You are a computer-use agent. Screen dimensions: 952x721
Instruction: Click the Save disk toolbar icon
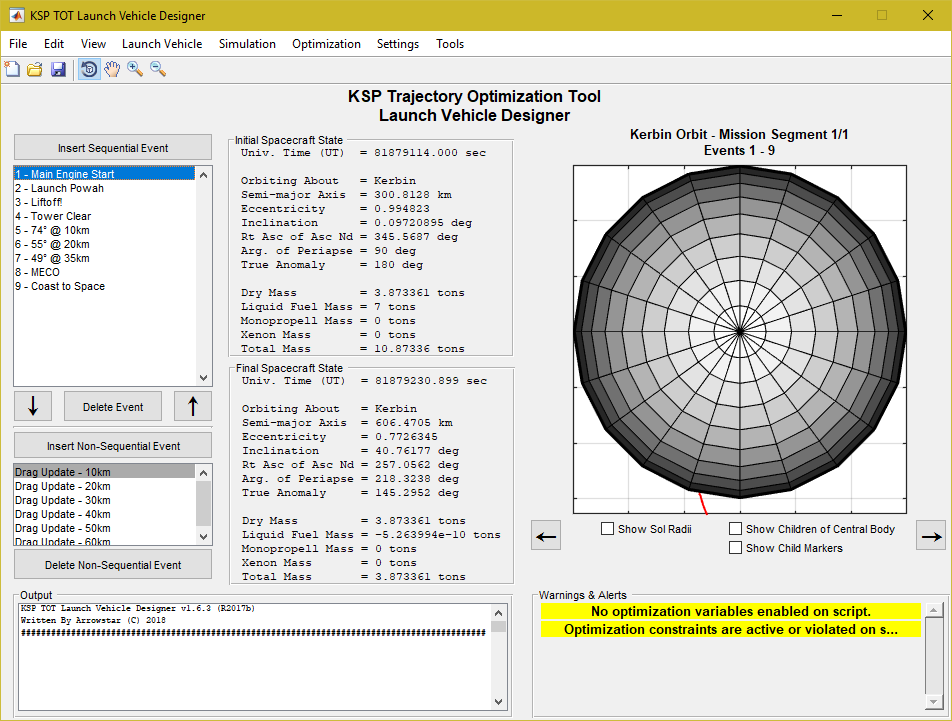pos(58,69)
